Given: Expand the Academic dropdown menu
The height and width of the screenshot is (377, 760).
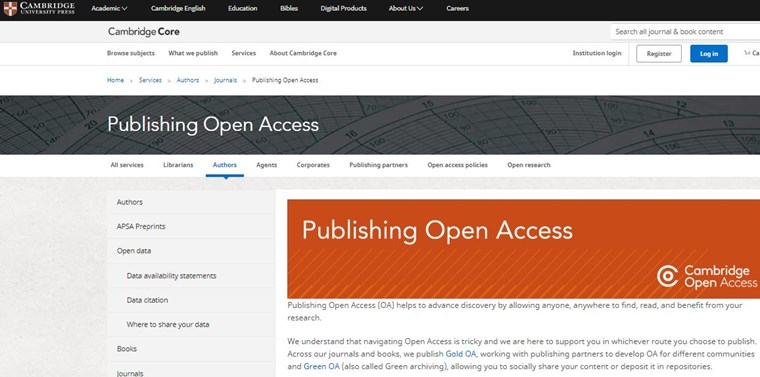Looking at the screenshot, I should [x=109, y=8].
